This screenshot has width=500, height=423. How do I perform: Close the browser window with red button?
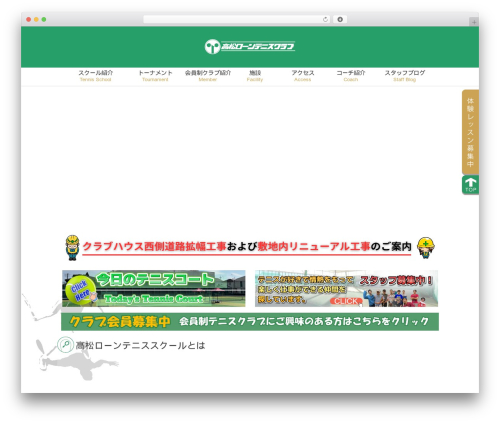[x=29, y=20]
